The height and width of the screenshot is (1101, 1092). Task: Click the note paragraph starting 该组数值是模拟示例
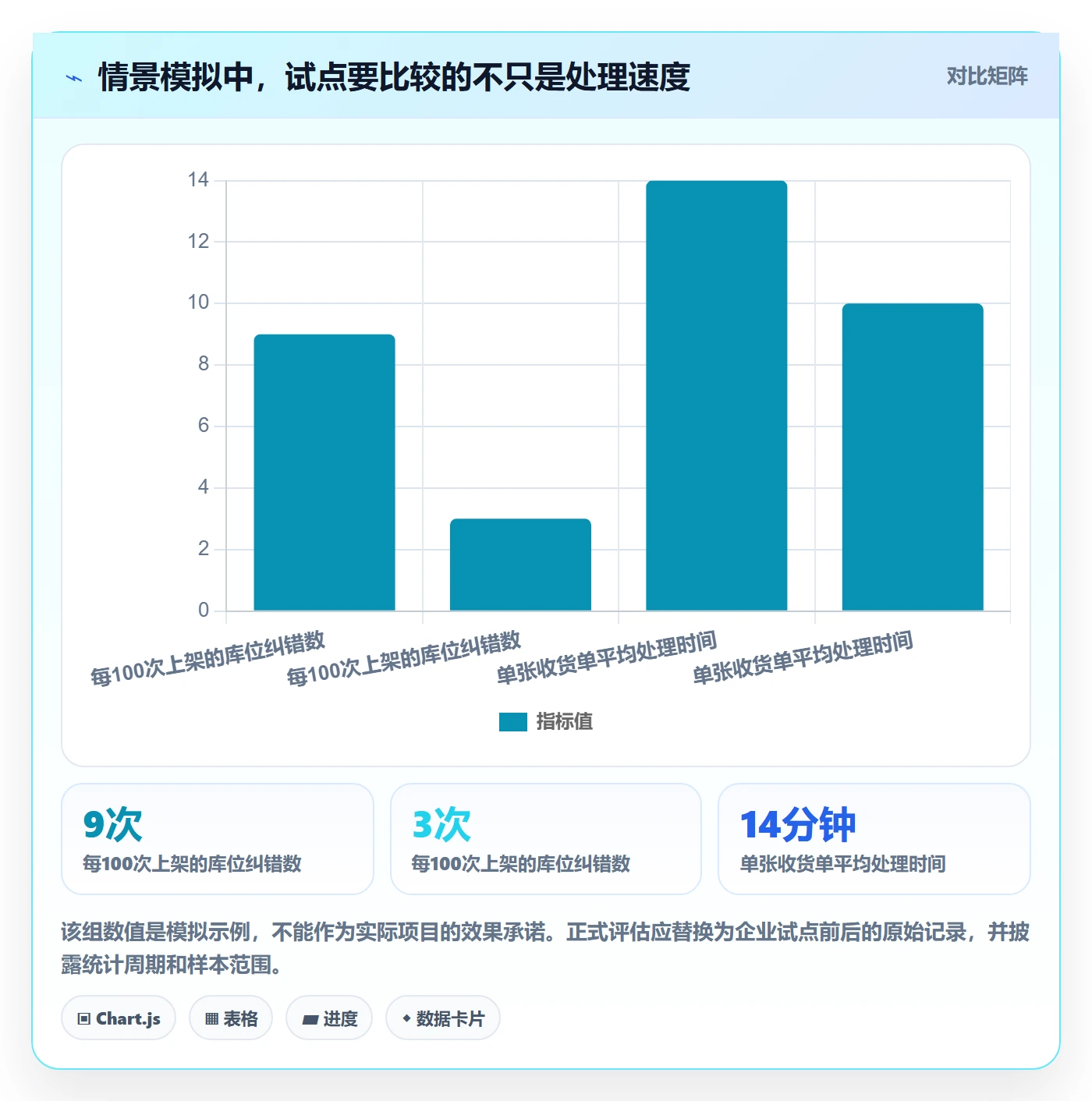click(x=545, y=948)
